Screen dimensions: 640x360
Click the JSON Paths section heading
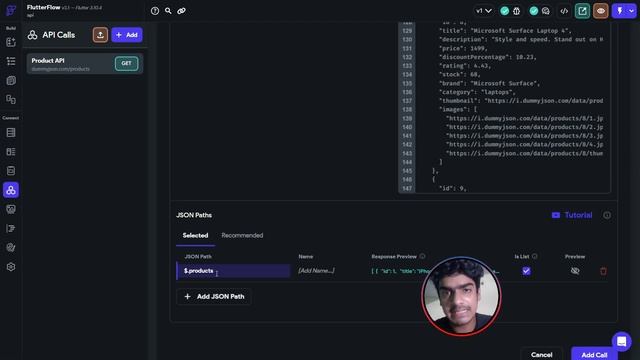[194, 215]
